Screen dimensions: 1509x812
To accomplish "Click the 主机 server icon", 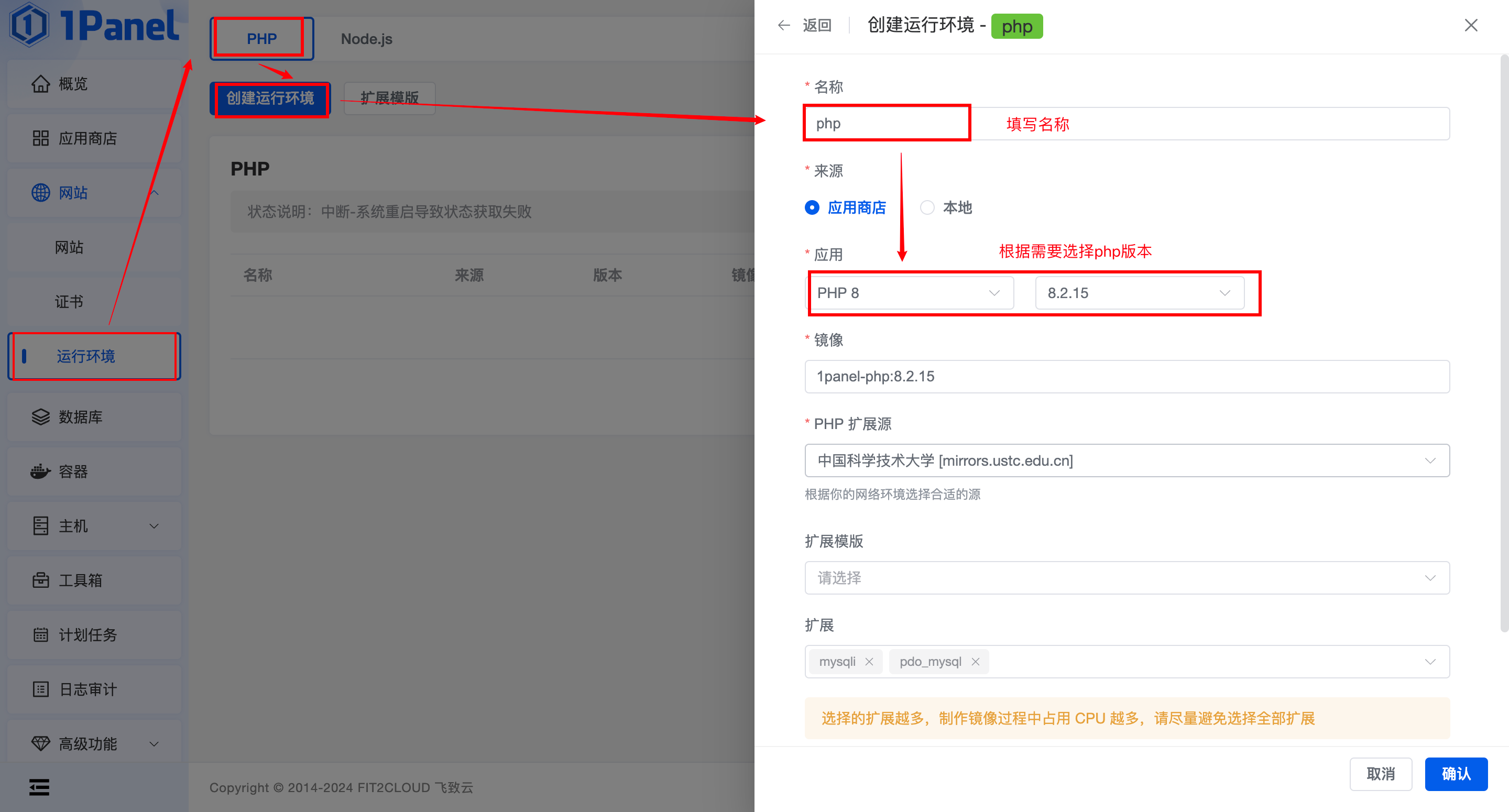I will pyautogui.click(x=40, y=526).
